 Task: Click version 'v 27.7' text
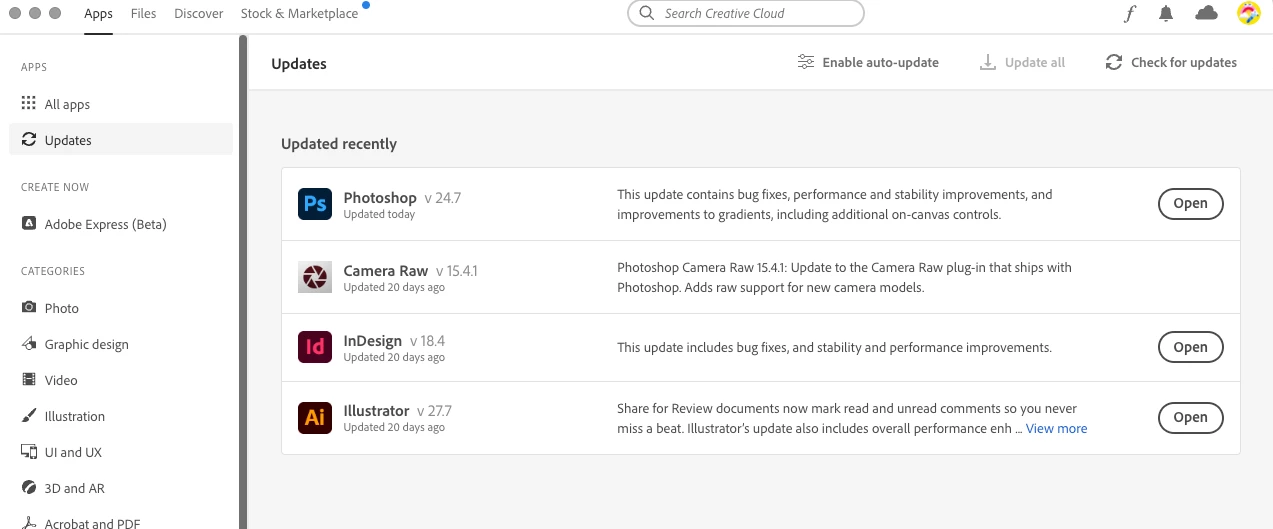435,411
